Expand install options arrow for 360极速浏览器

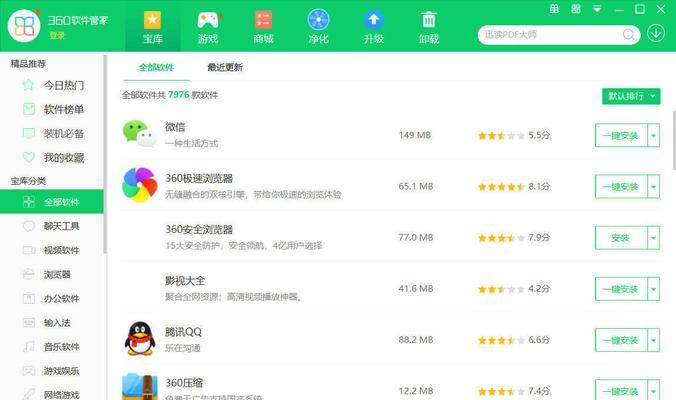[x=654, y=187]
